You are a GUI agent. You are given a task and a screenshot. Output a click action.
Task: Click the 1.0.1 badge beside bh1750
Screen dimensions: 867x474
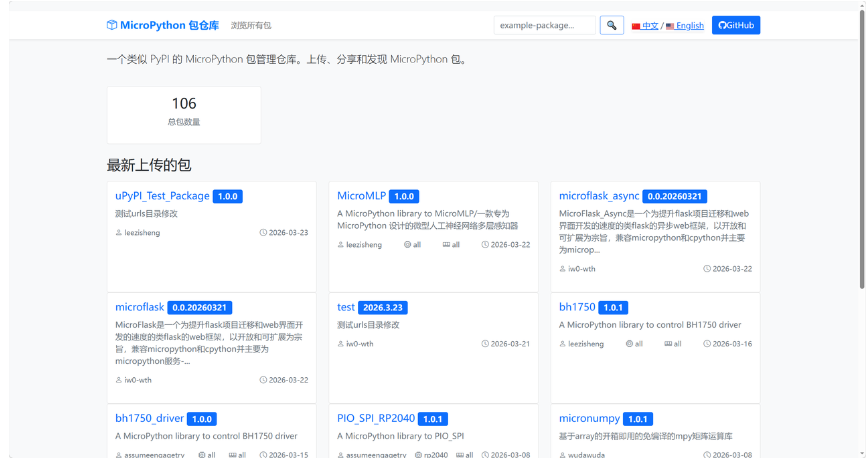click(x=613, y=308)
